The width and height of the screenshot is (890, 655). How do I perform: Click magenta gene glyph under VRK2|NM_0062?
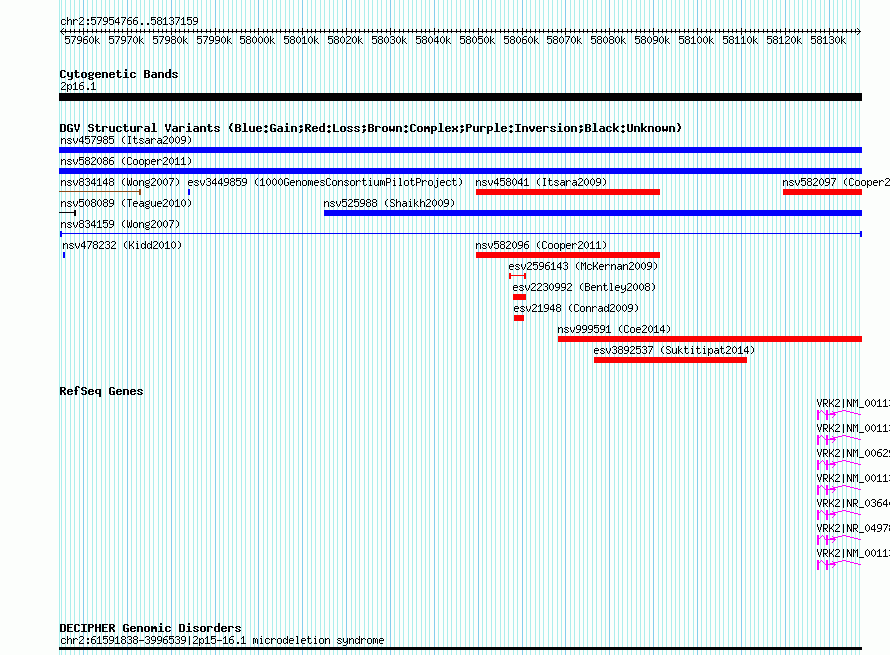(x=839, y=464)
